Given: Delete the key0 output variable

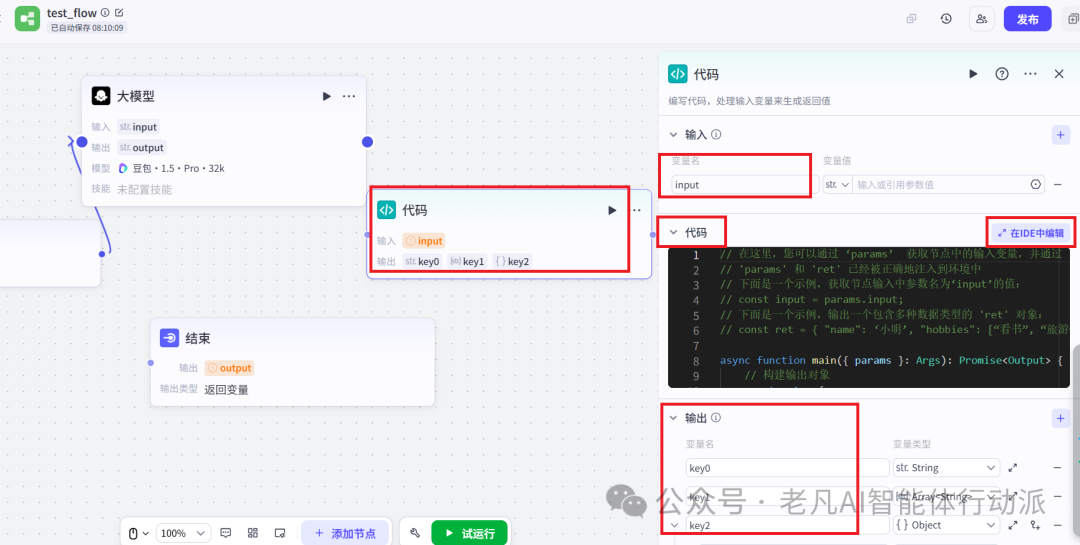Looking at the screenshot, I should [x=1057, y=468].
